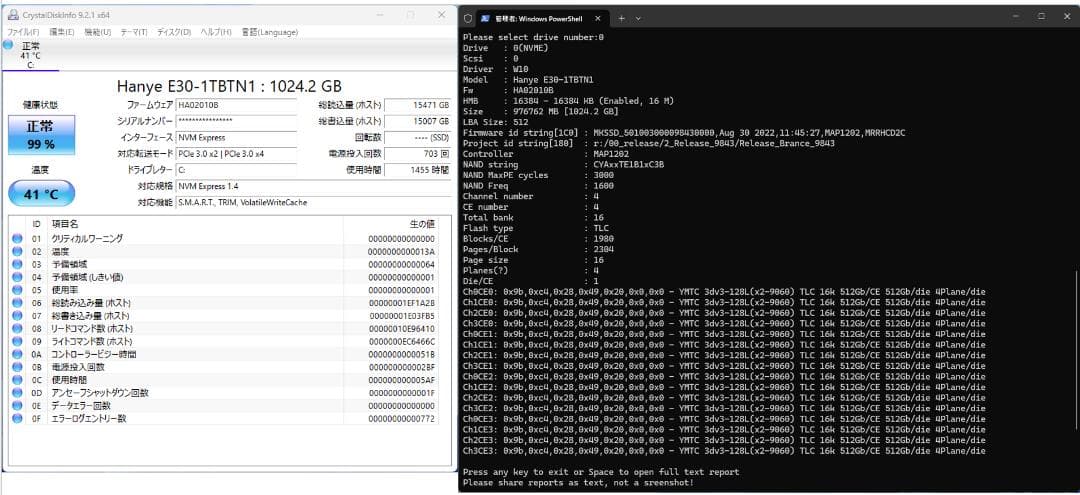Click the status dot for 電源投入回数 row

coord(17,367)
